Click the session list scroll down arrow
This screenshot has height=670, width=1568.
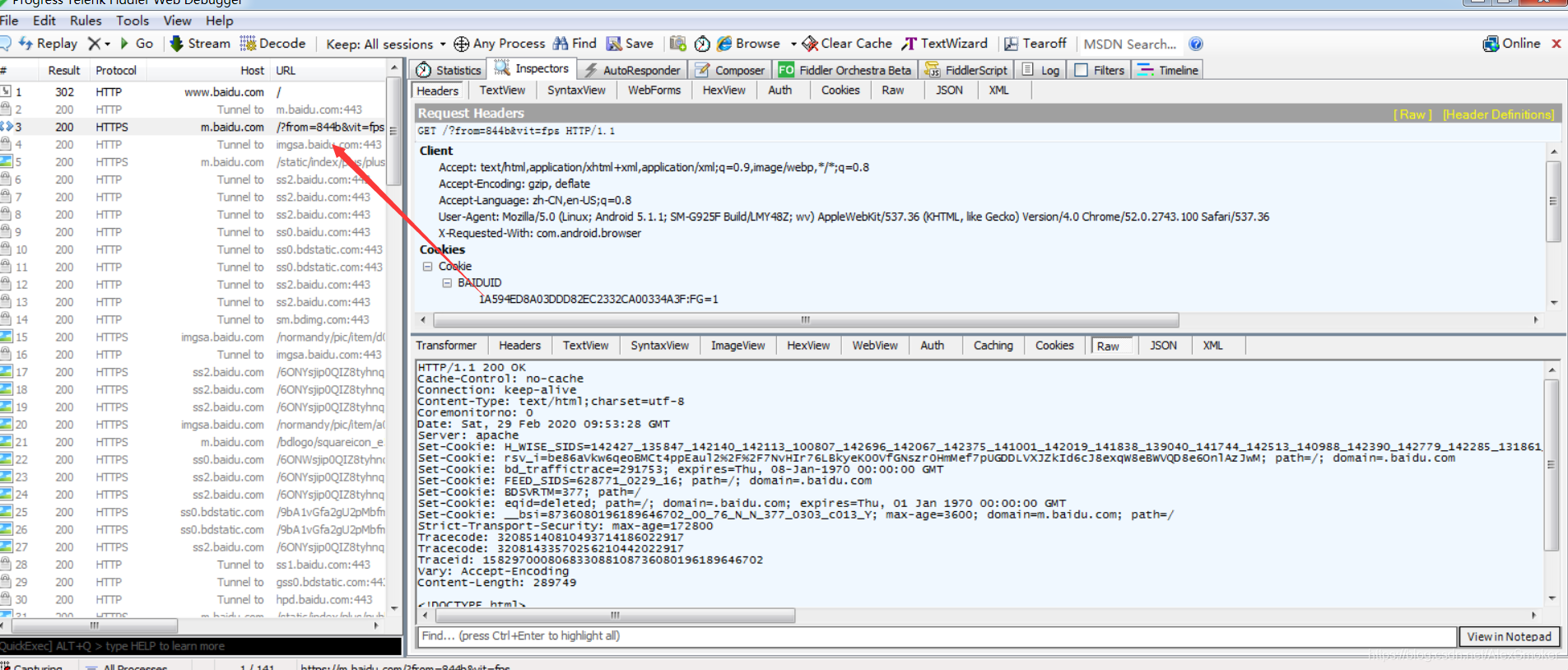pos(394,609)
